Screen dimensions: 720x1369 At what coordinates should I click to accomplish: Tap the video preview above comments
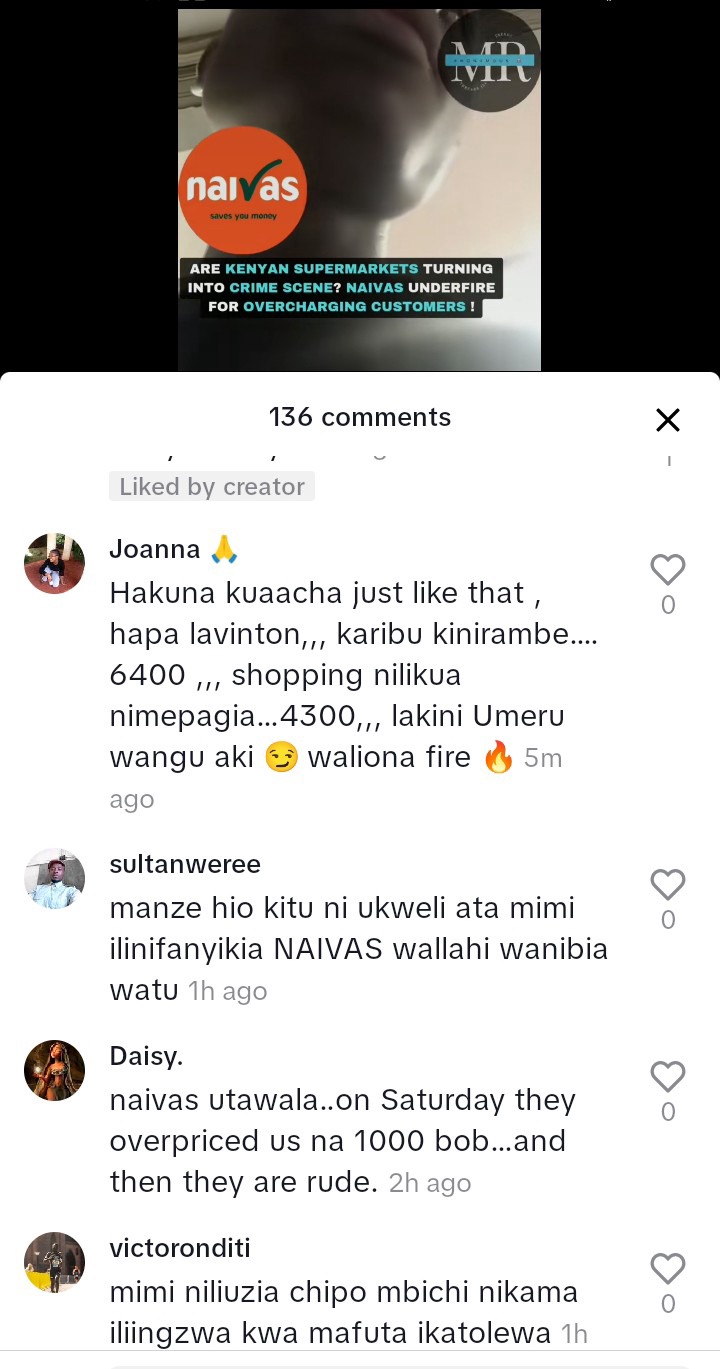[359, 190]
